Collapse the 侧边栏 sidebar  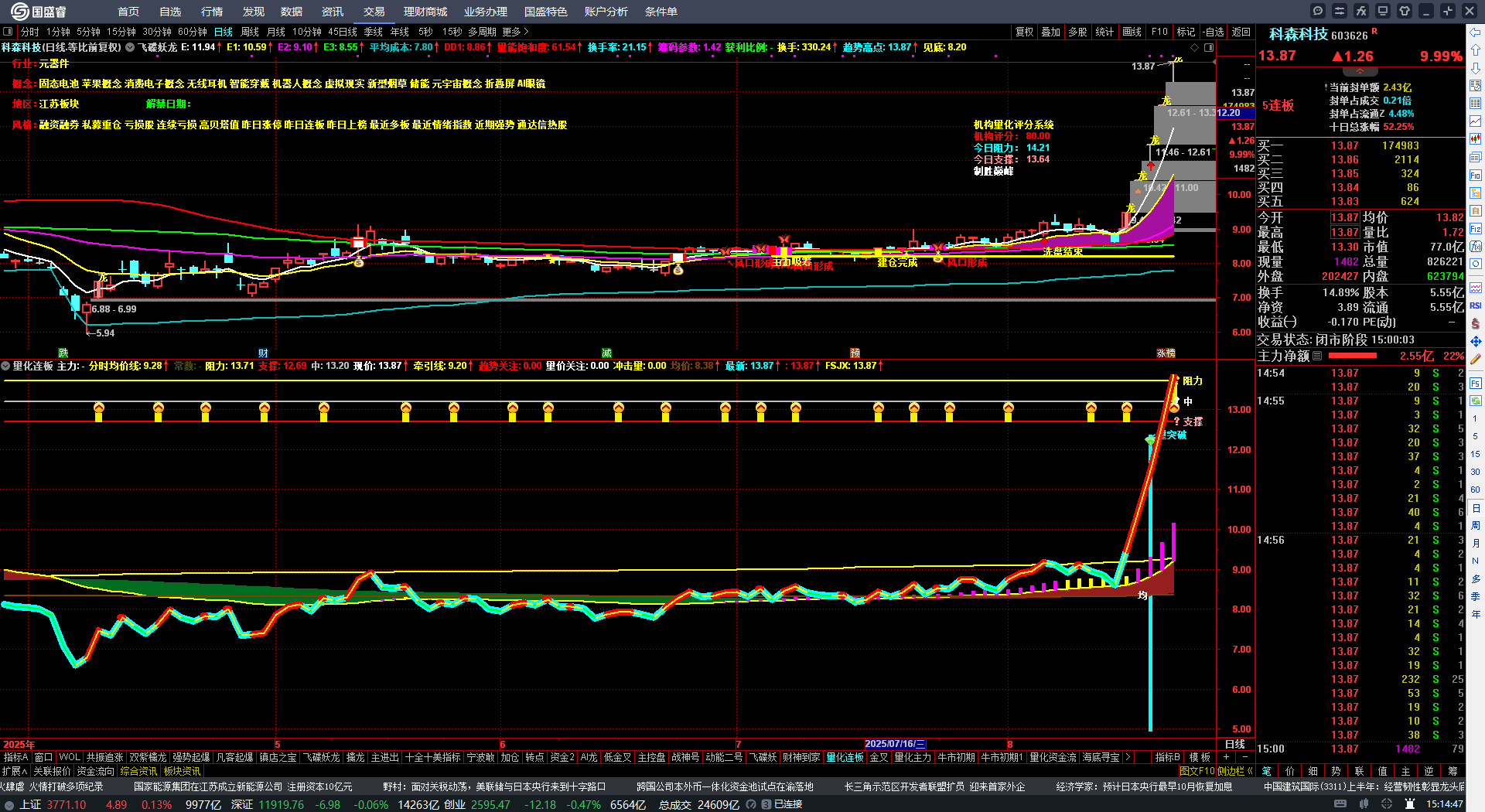(x=1236, y=771)
